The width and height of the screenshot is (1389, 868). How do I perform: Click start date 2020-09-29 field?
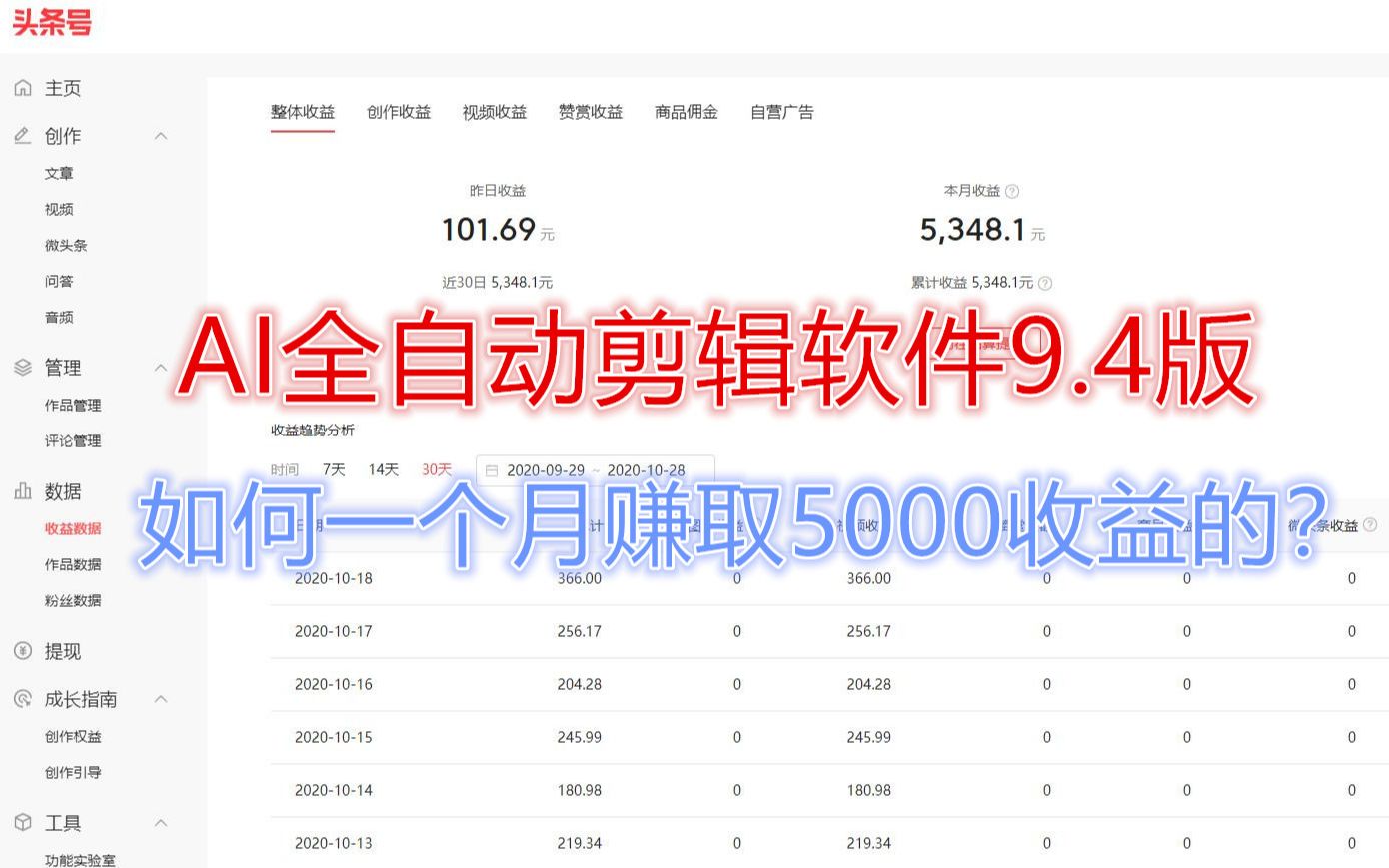click(x=546, y=470)
